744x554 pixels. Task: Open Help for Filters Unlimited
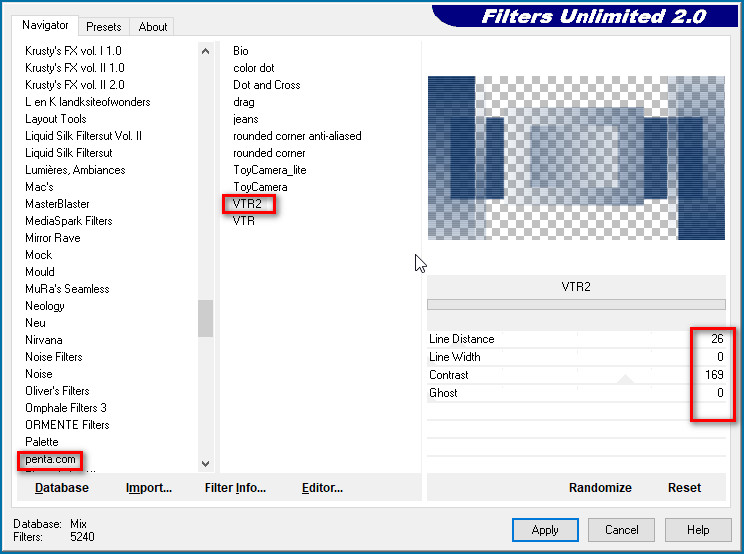point(698,530)
